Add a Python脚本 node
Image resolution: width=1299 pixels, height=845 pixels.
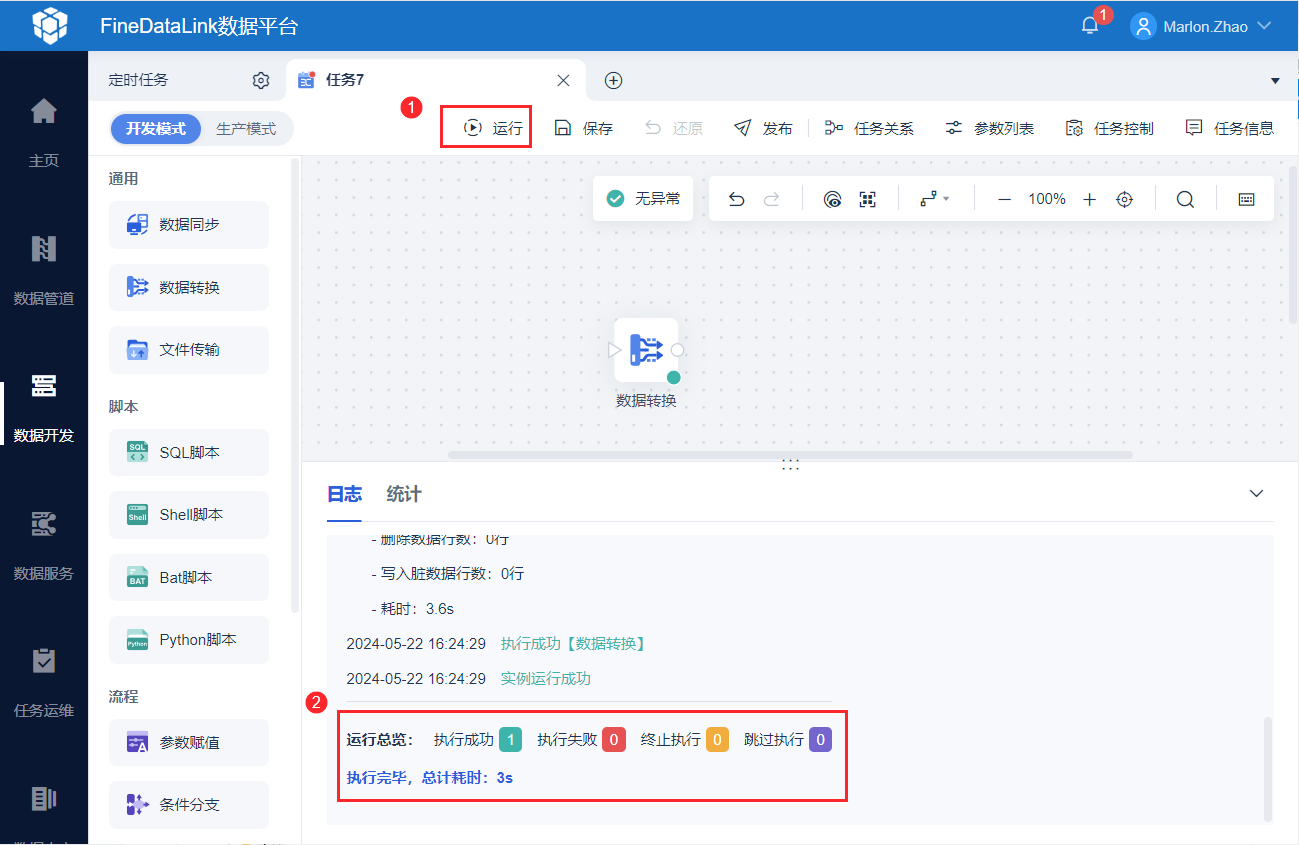click(x=189, y=640)
